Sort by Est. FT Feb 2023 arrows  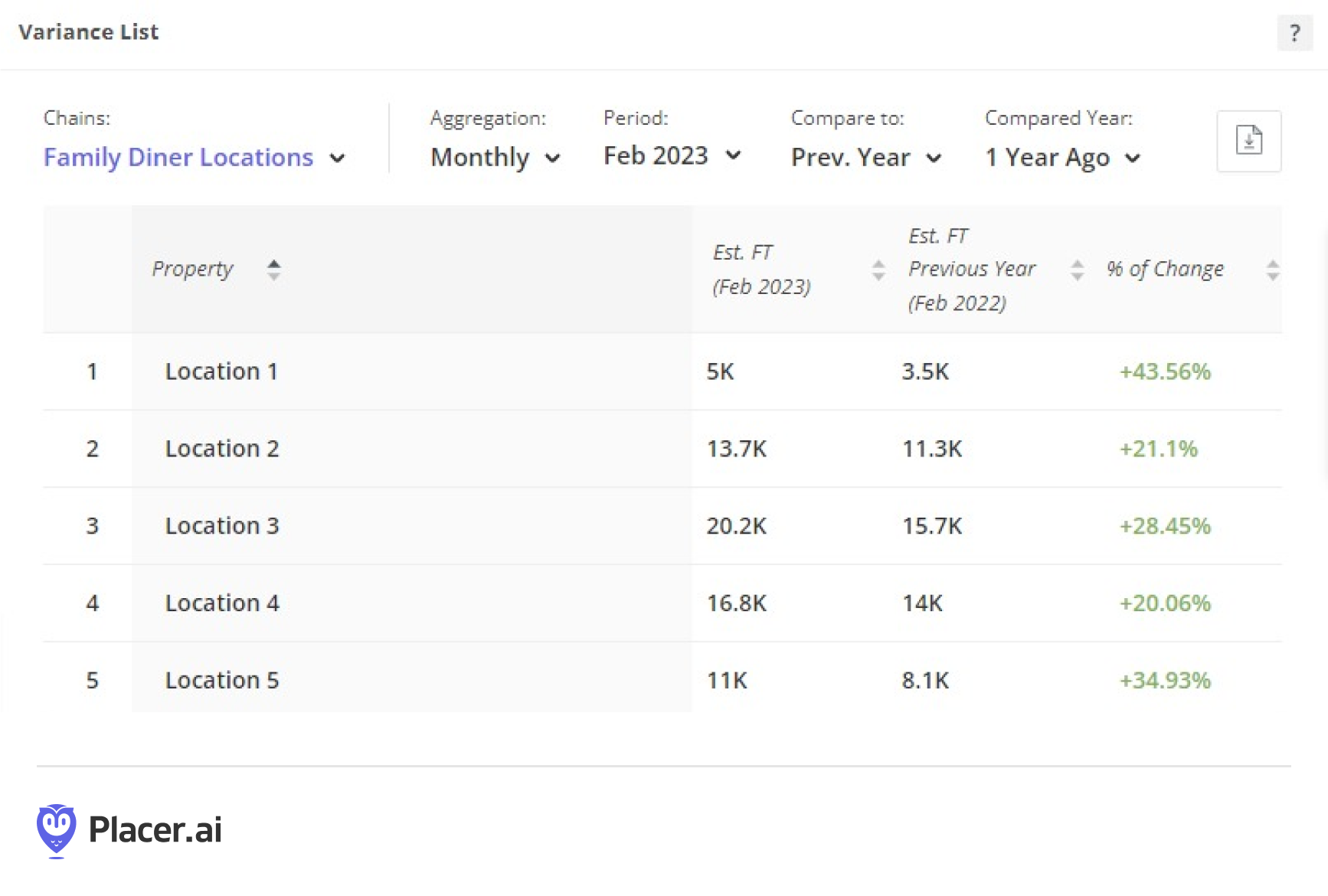(878, 270)
